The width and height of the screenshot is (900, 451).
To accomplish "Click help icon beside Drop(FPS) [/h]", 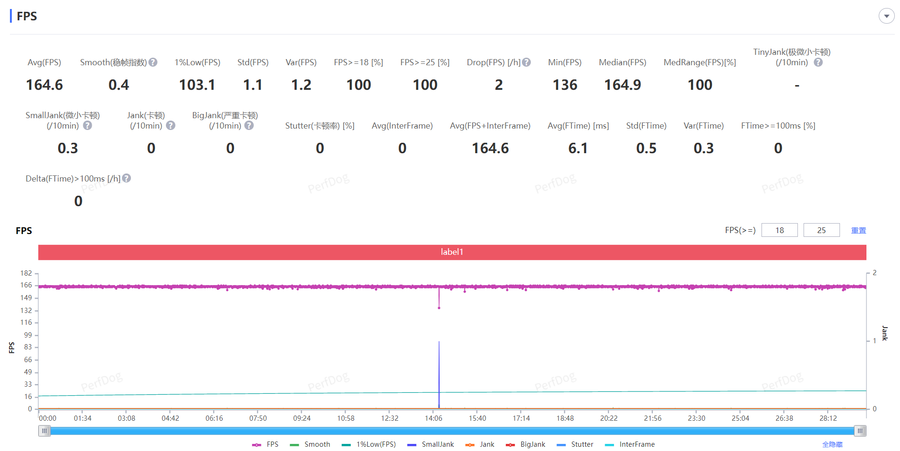I will click(526, 63).
